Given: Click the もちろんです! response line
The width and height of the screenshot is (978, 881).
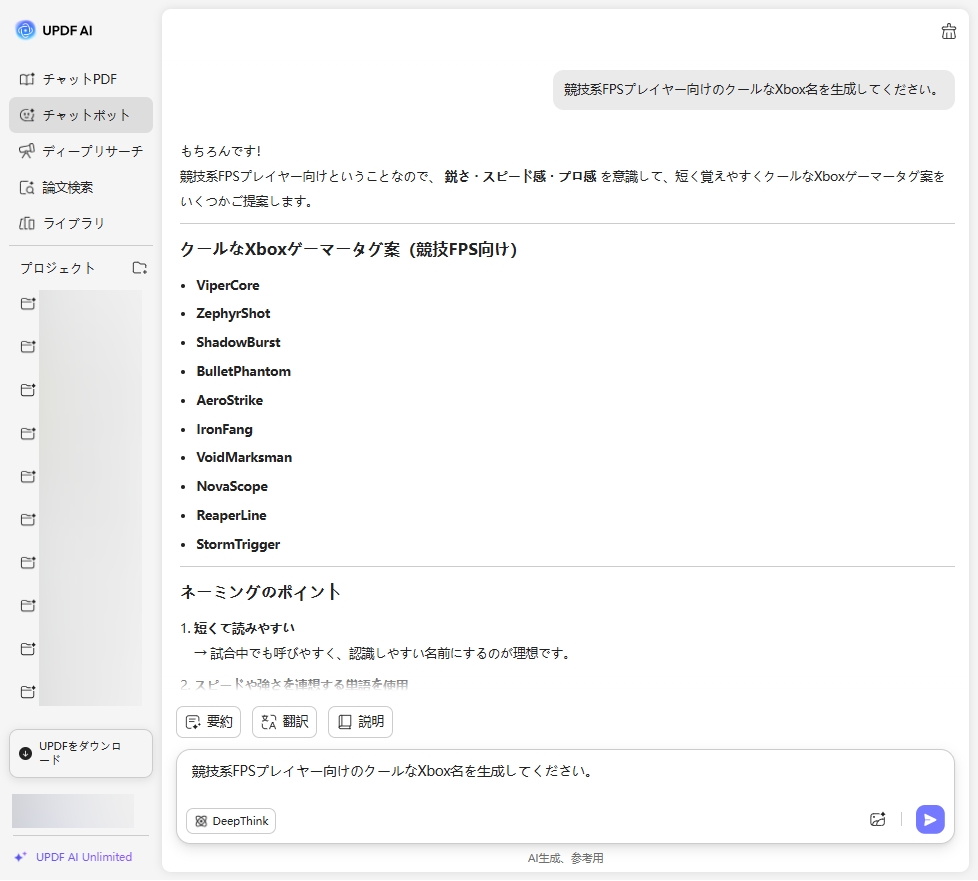Looking at the screenshot, I should click(x=221, y=151).
